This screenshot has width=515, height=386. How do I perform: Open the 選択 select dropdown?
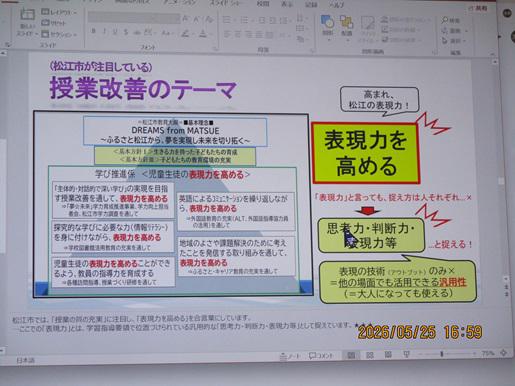click(x=454, y=41)
